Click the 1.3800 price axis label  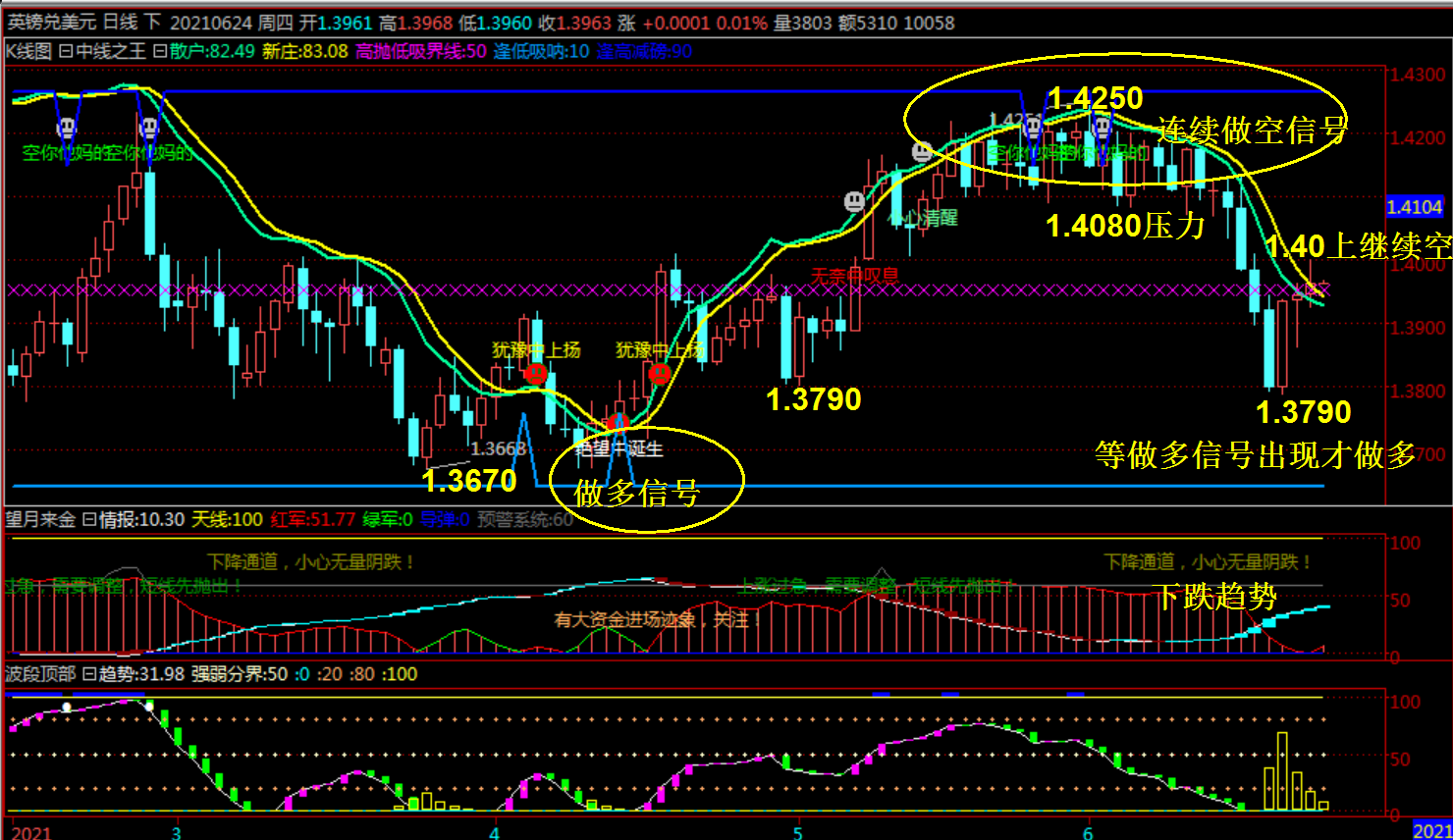tap(1419, 391)
